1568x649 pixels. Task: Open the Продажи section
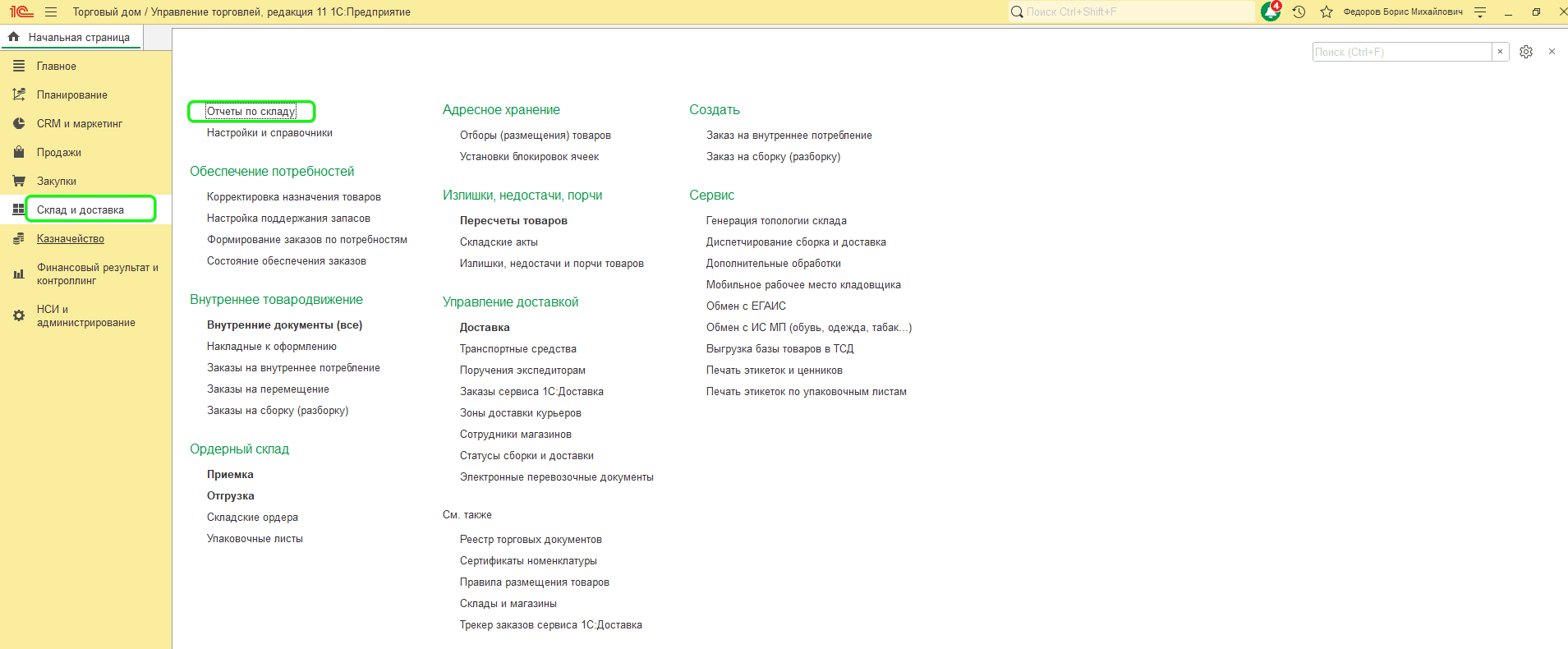tap(58, 152)
